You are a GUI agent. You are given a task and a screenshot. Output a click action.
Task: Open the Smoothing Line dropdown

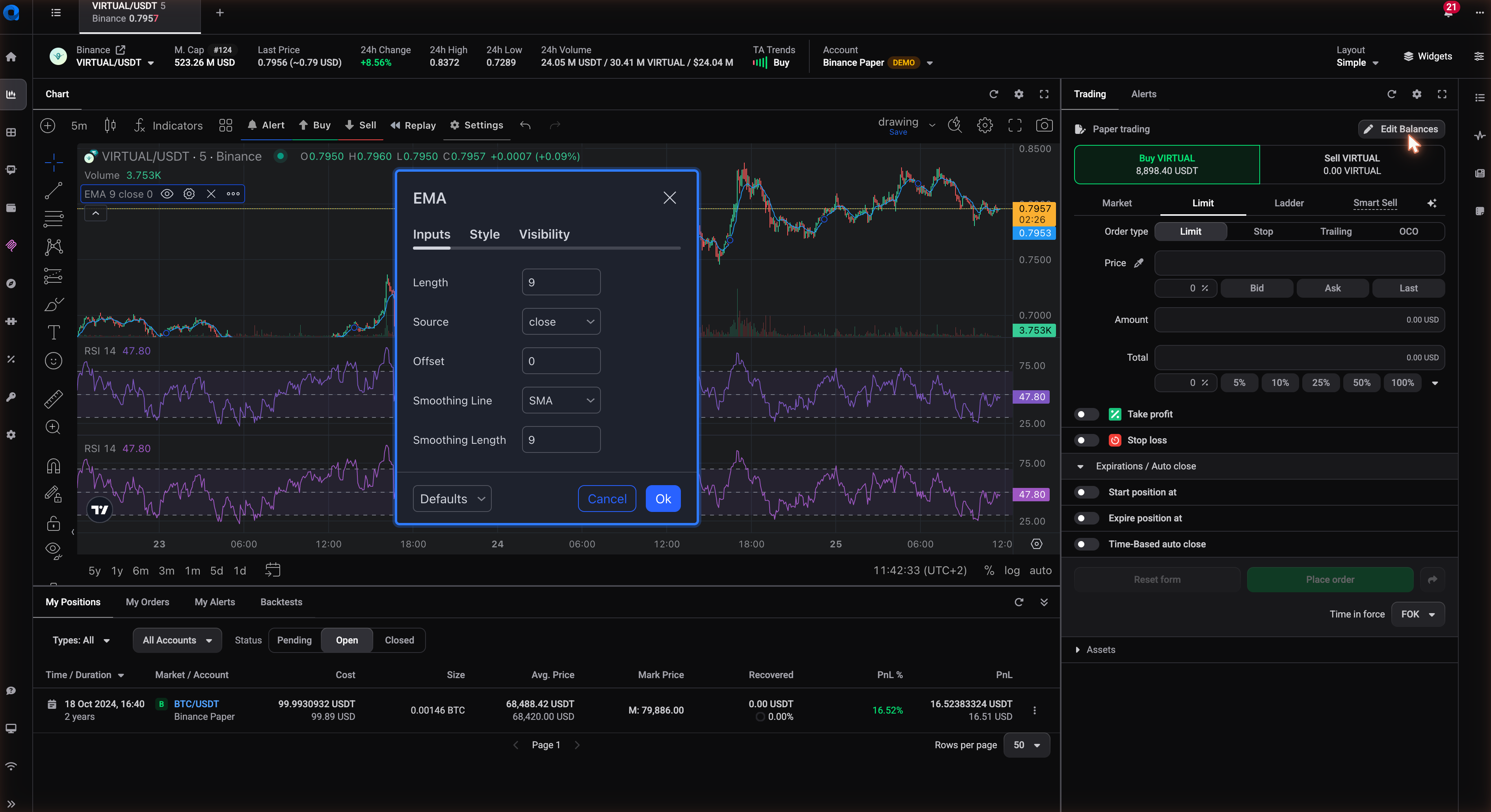pyautogui.click(x=561, y=400)
